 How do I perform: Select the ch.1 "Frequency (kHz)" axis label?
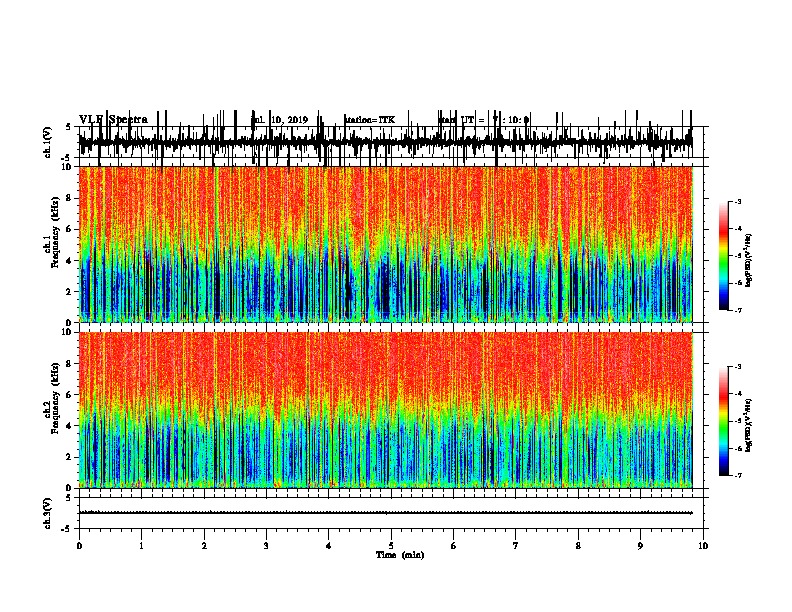(55, 232)
